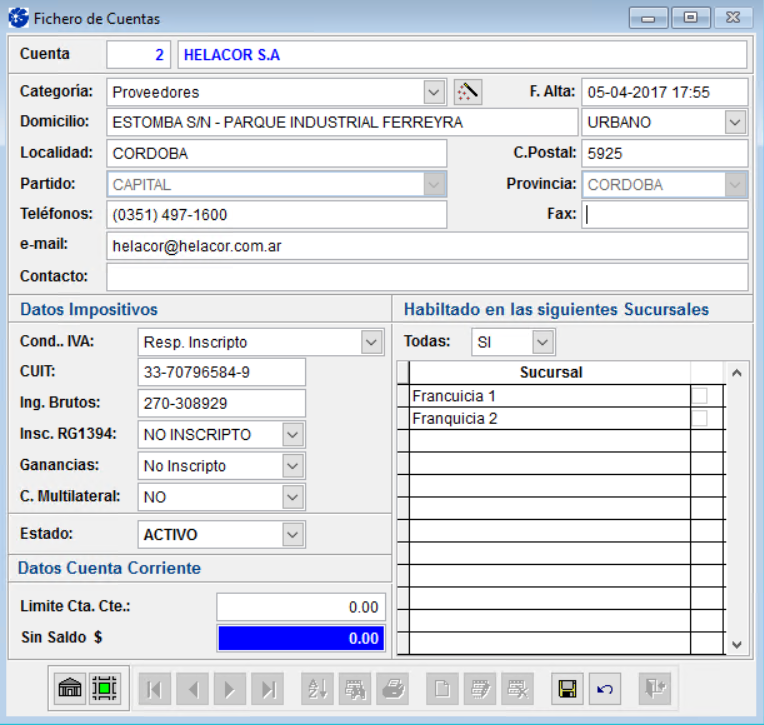Click the edit record icon
Screen dimensions: 764x725
point(480,689)
